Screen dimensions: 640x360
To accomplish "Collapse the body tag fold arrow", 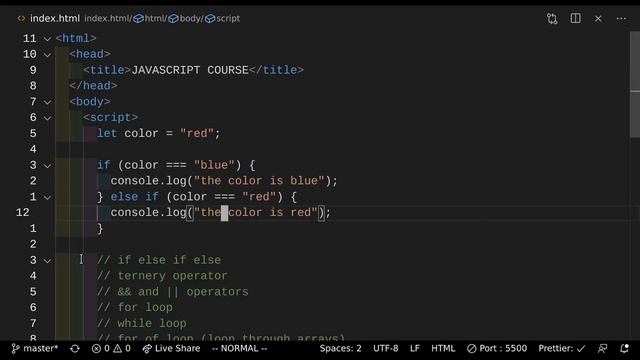I will coord(47,102).
